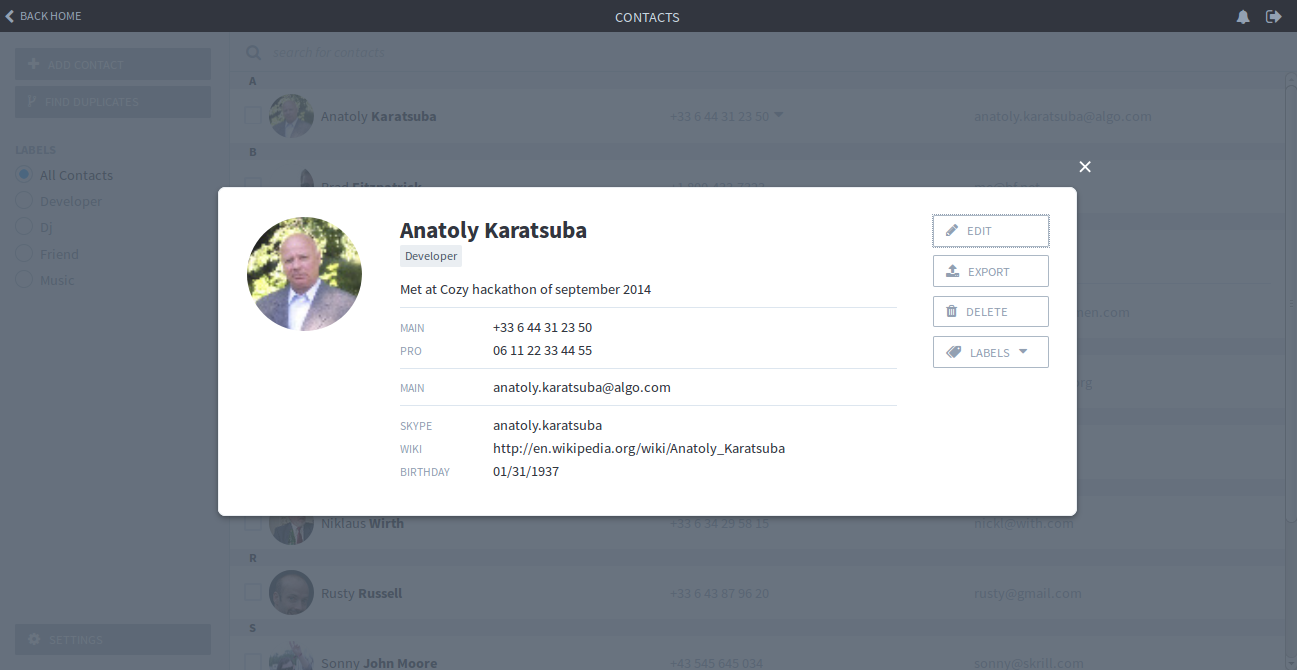Click email anatoly.karatsuba@algo.com in dialog
This screenshot has width=1297, height=670.
tap(581, 387)
